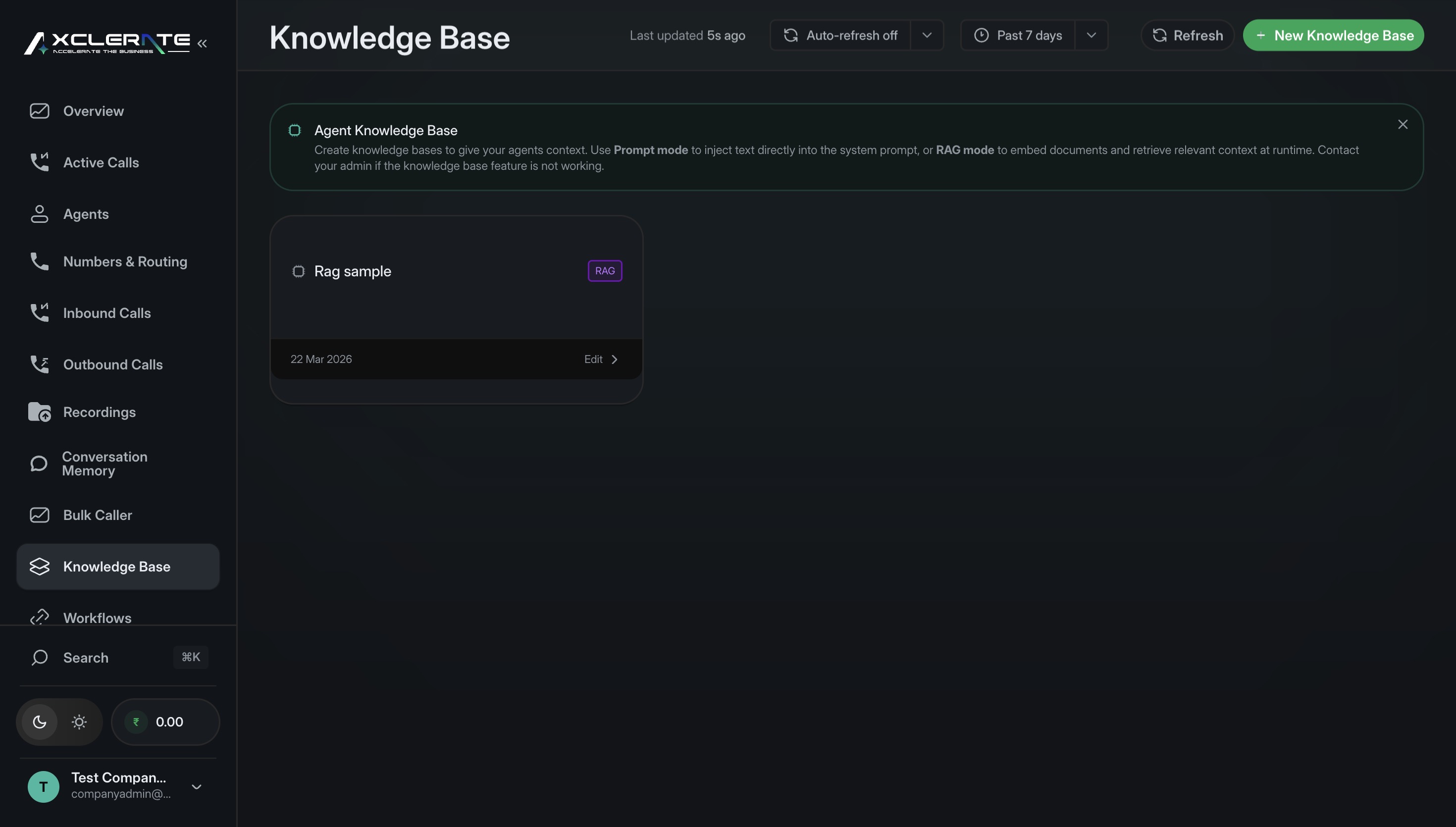Screen dimensions: 1456x827
Task: Click the Recordings folder icon
Action: tap(39, 412)
